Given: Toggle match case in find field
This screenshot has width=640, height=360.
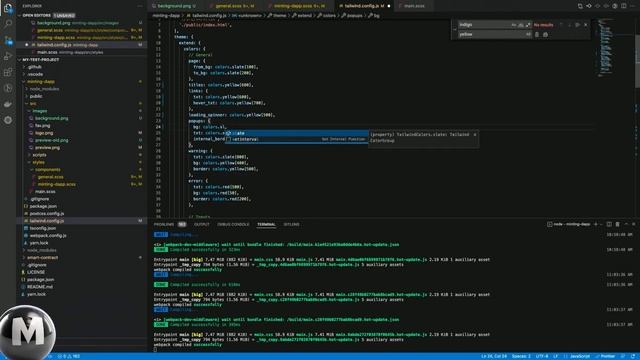Looking at the screenshot, I should [x=513, y=25].
